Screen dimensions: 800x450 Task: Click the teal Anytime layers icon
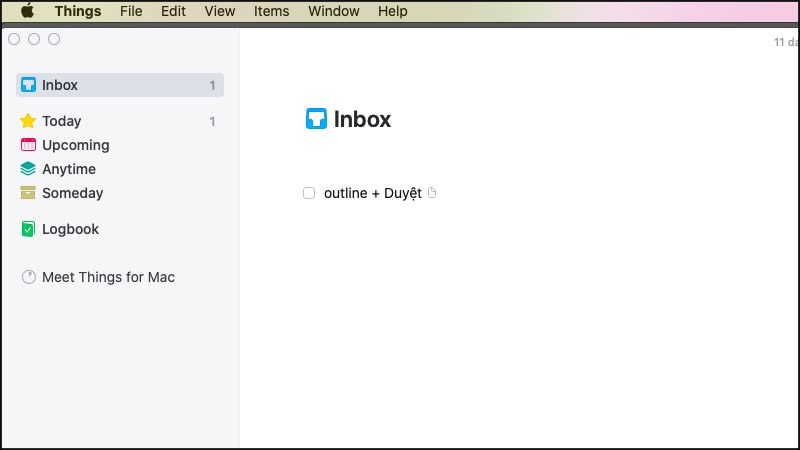point(28,169)
